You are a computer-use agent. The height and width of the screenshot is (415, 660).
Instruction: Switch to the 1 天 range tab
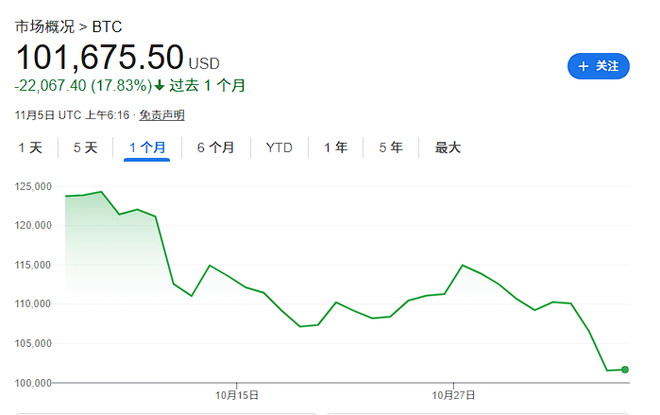pos(30,148)
